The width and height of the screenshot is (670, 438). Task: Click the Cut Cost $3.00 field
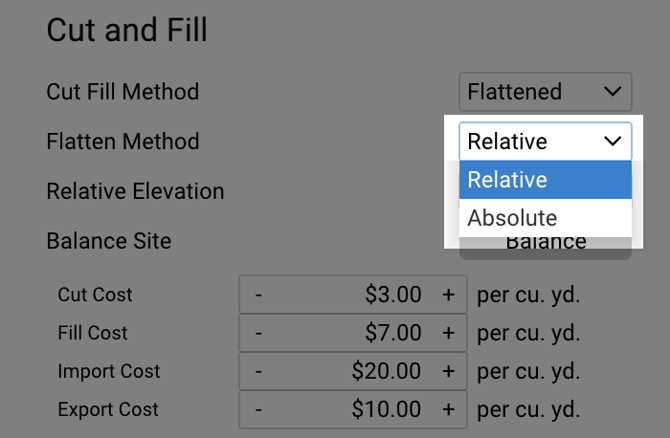click(x=353, y=294)
